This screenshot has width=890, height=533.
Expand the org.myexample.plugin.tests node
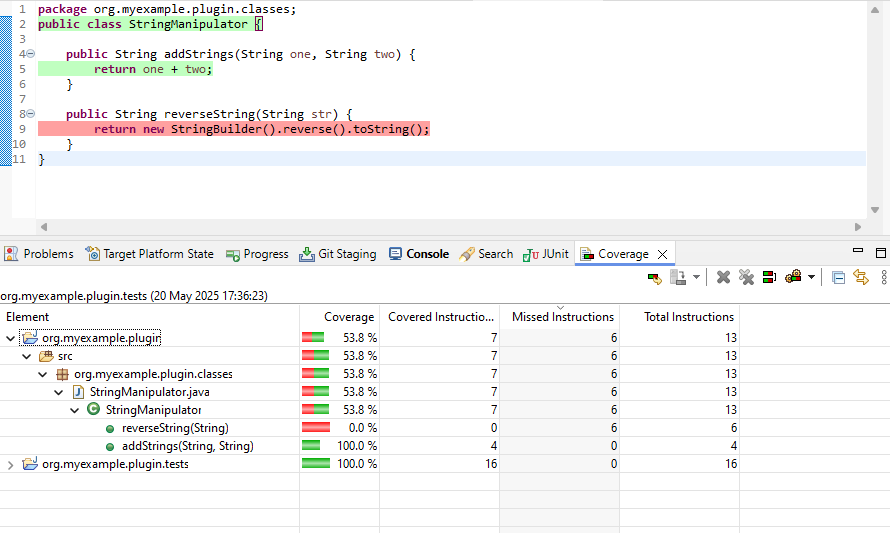11,464
